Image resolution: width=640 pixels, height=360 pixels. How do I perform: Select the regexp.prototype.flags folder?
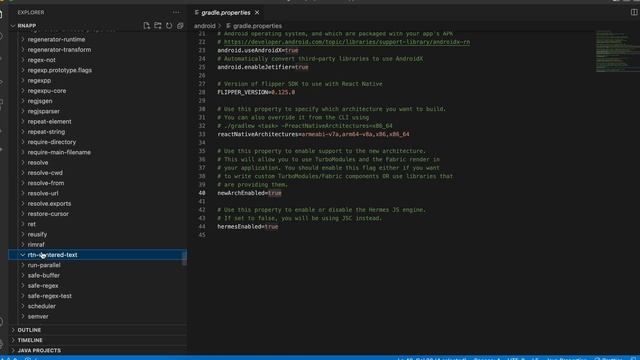pos(60,70)
